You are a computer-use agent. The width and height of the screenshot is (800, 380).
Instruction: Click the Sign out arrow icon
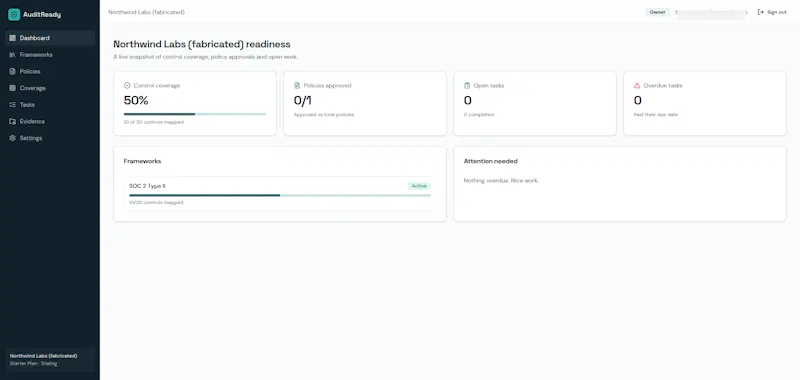tap(761, 12)
